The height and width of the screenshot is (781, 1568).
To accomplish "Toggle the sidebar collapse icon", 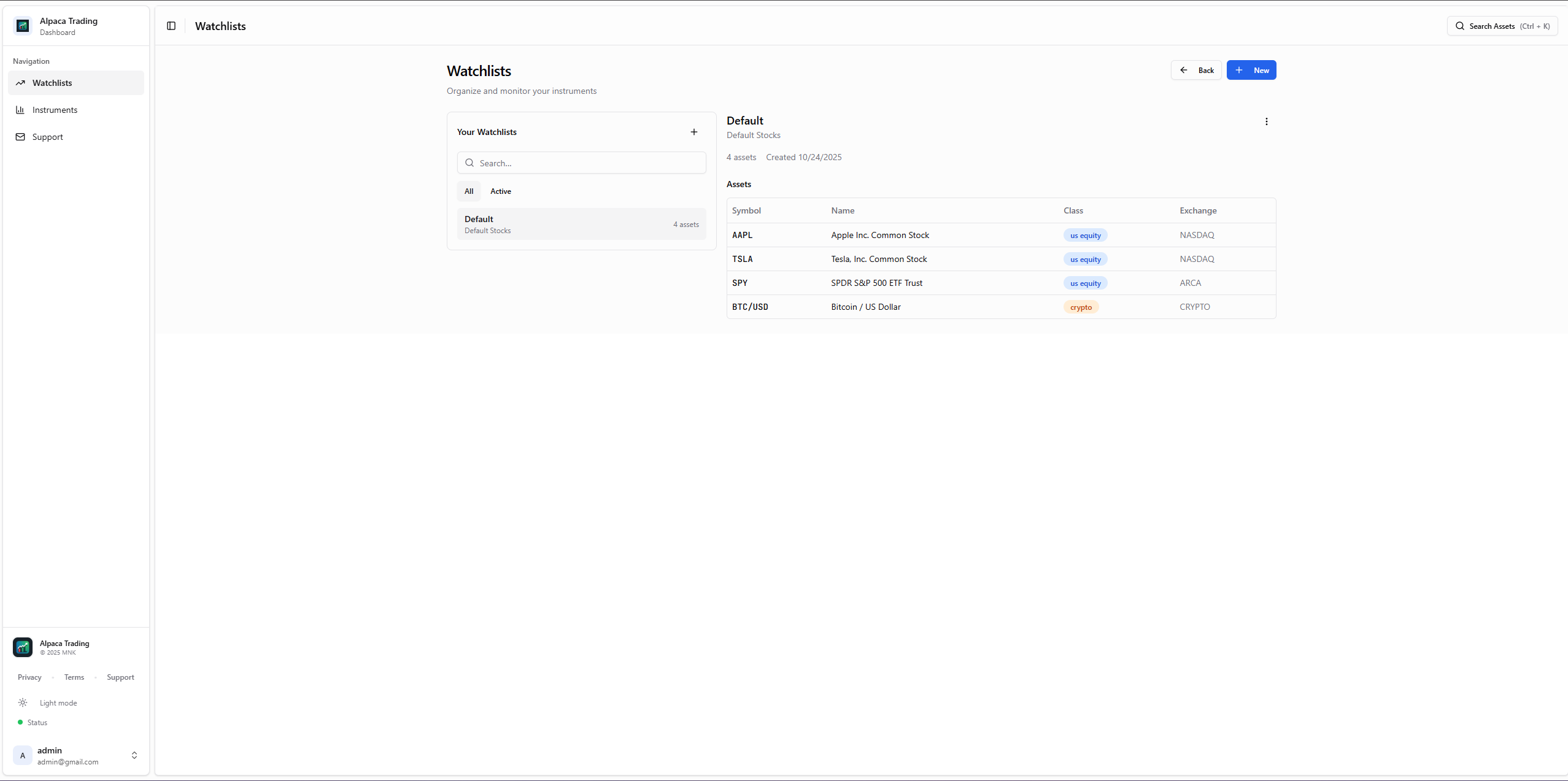I will click(171, 26).
